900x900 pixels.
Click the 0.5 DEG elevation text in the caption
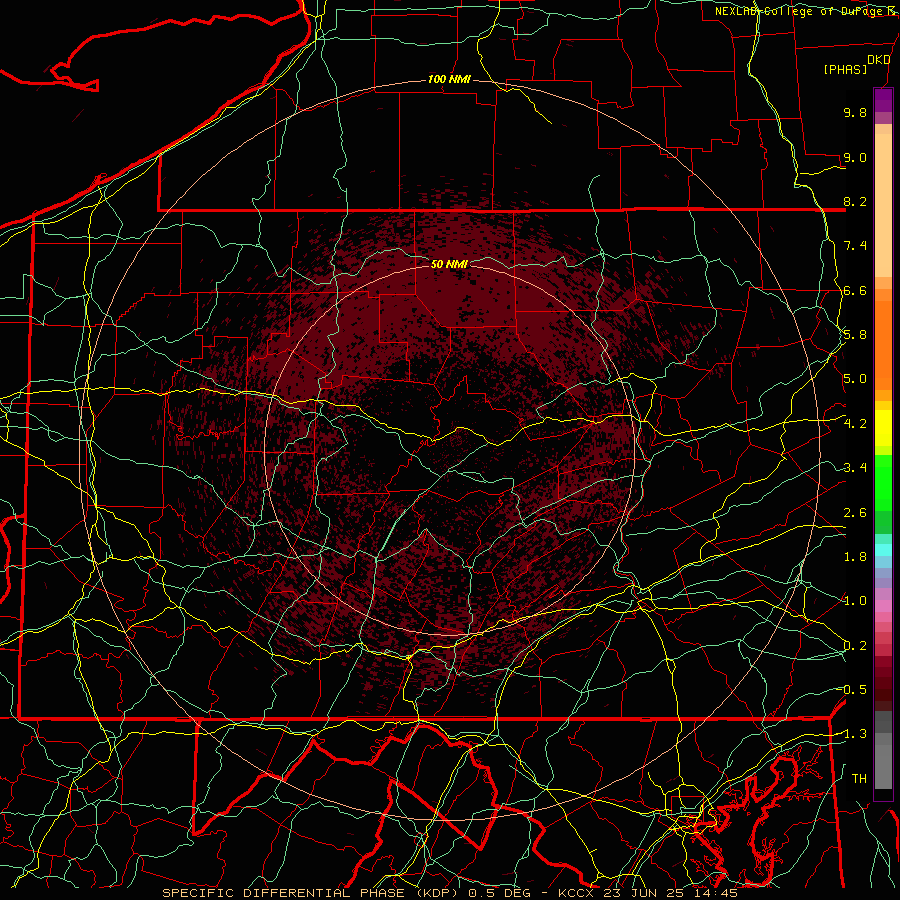(x=499, y=893)
